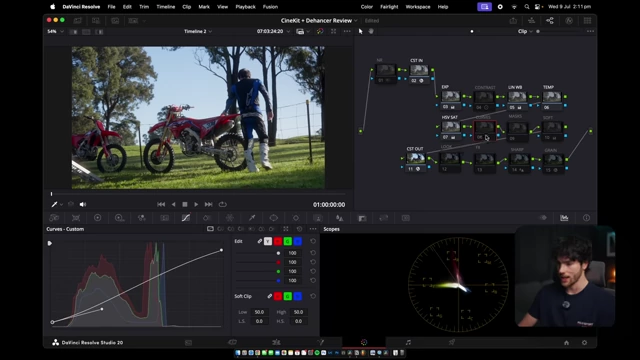Open the Tracker palette icon
Screen dimensions: 640x360
coord(296,218)
